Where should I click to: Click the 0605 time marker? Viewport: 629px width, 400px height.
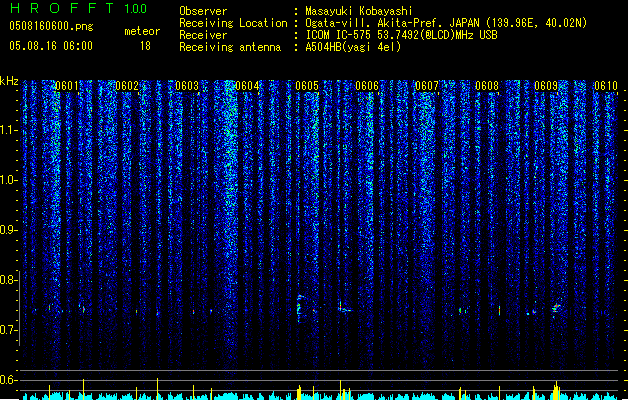[307, 86]
